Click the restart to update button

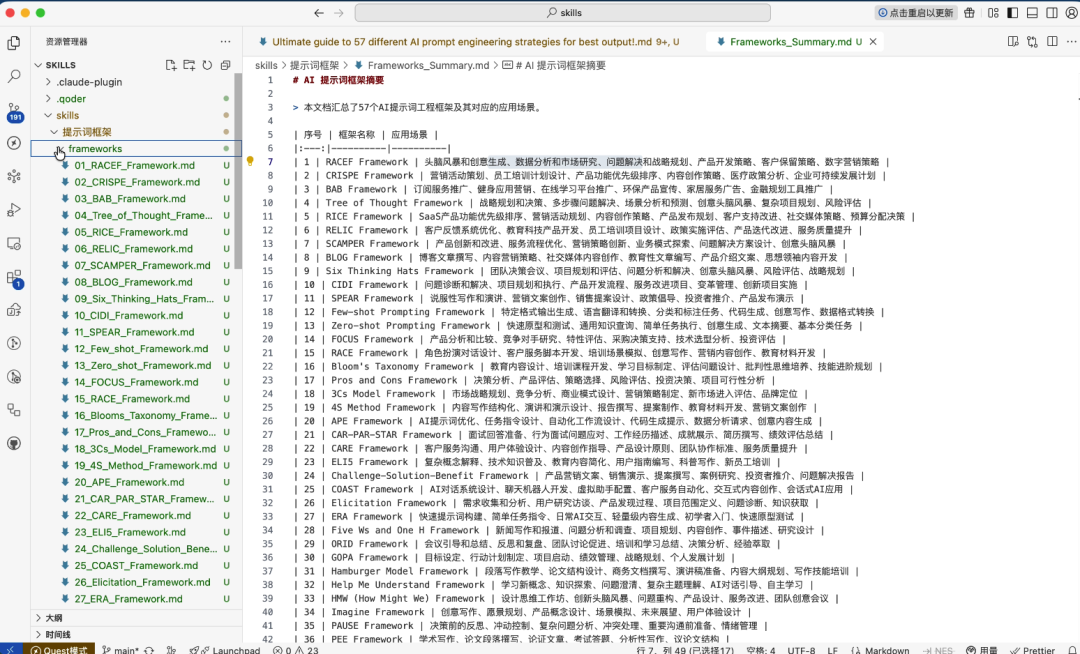915,12
